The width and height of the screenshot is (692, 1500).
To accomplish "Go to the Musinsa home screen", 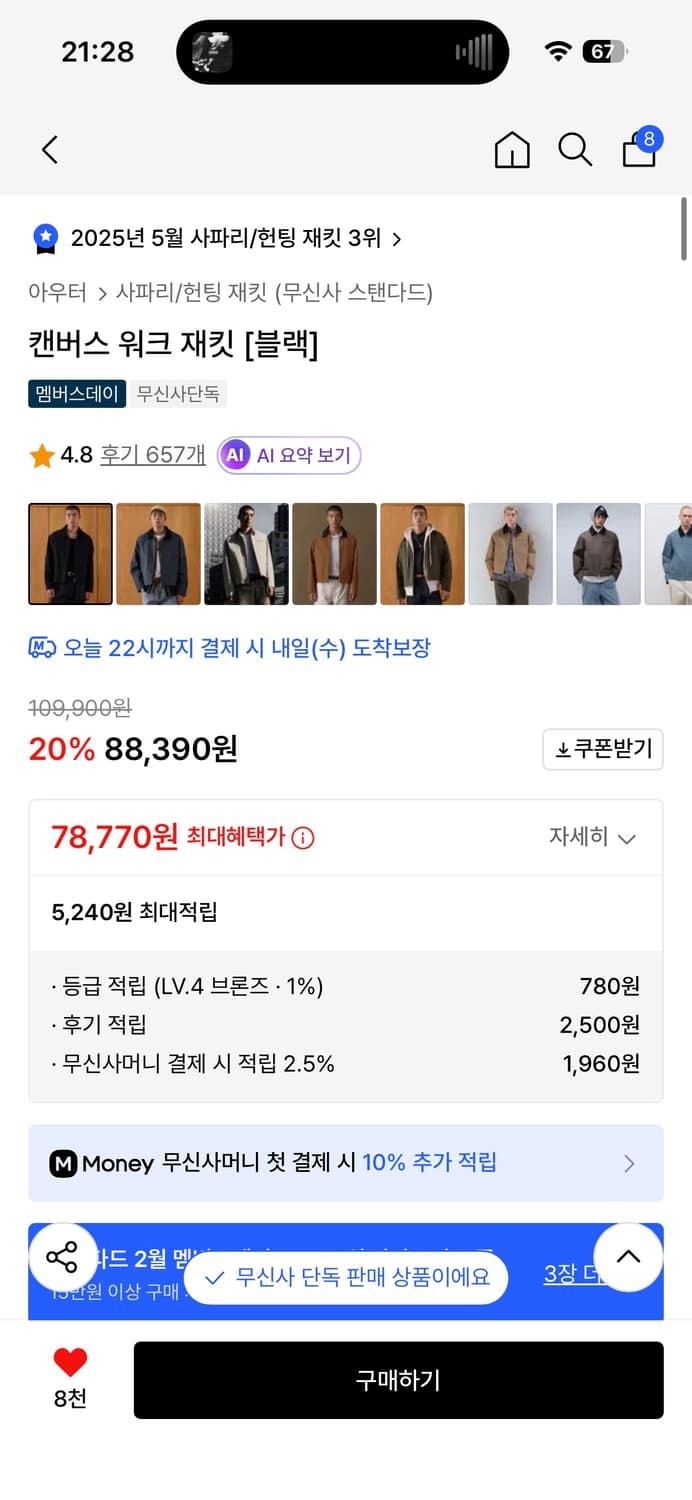I will [511, 152].
